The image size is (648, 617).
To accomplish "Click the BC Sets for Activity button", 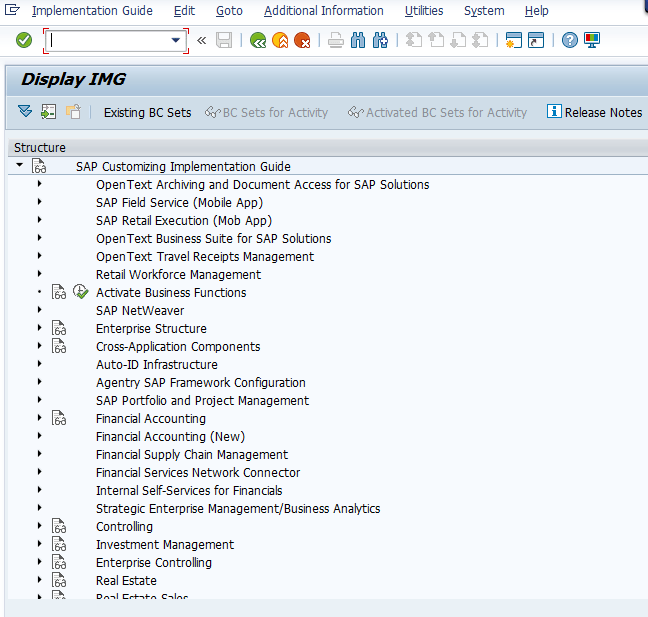I will (267, 112).
